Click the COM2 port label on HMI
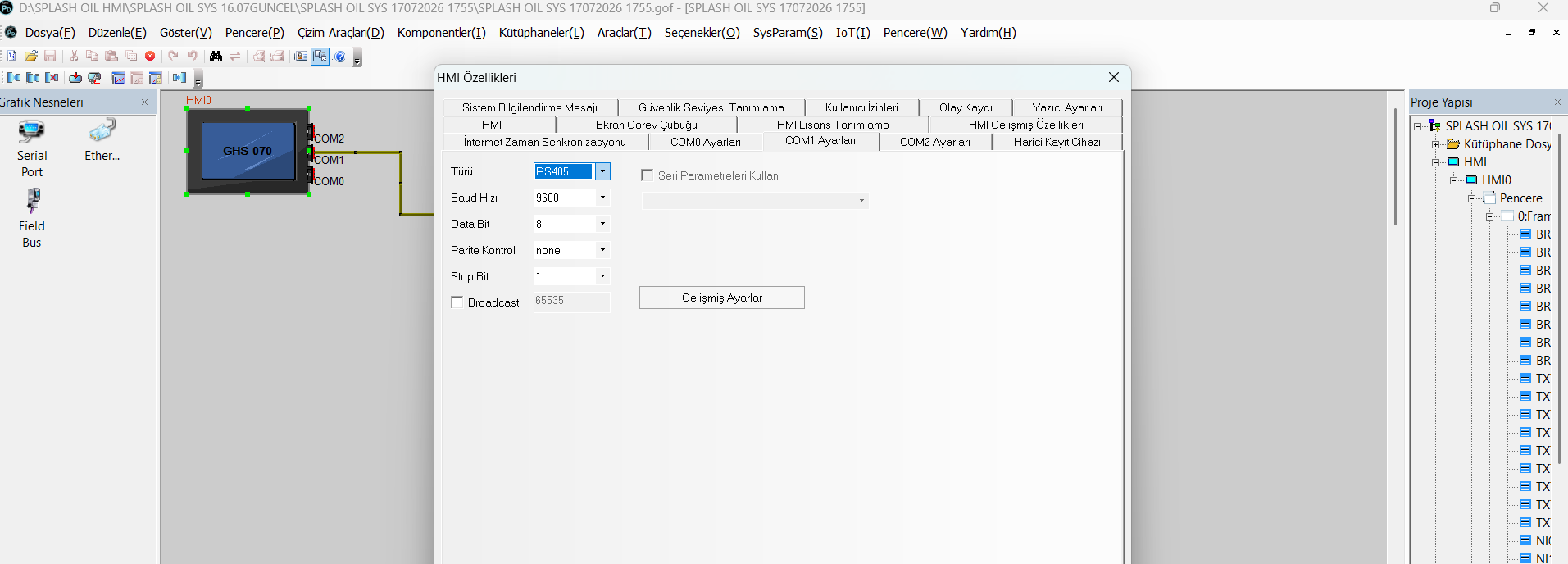Image resolution: width=1568 pixels, height=564 pixels. coord(329,139)
